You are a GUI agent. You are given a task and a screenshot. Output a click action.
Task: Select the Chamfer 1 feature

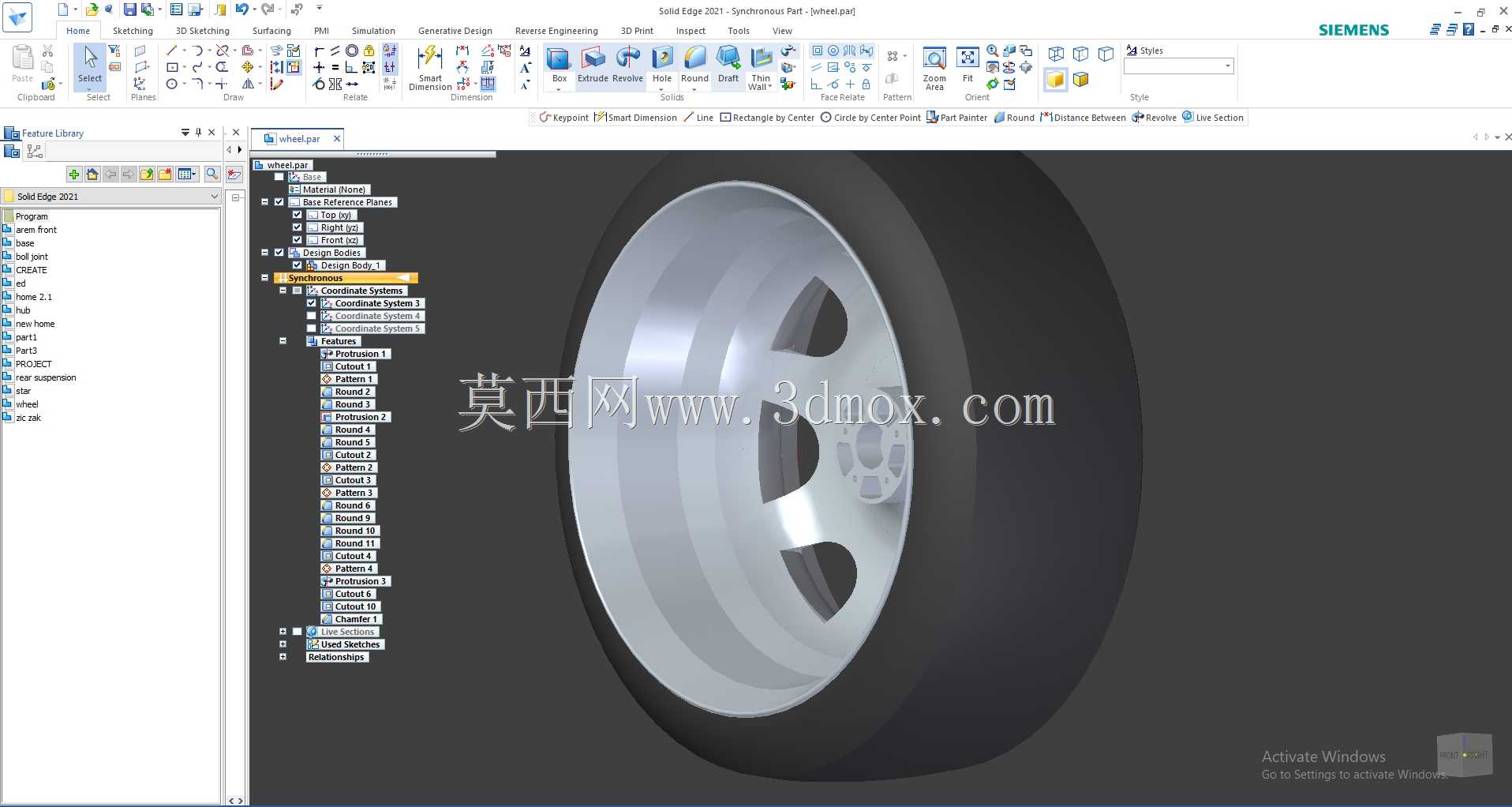click(352, 619)
